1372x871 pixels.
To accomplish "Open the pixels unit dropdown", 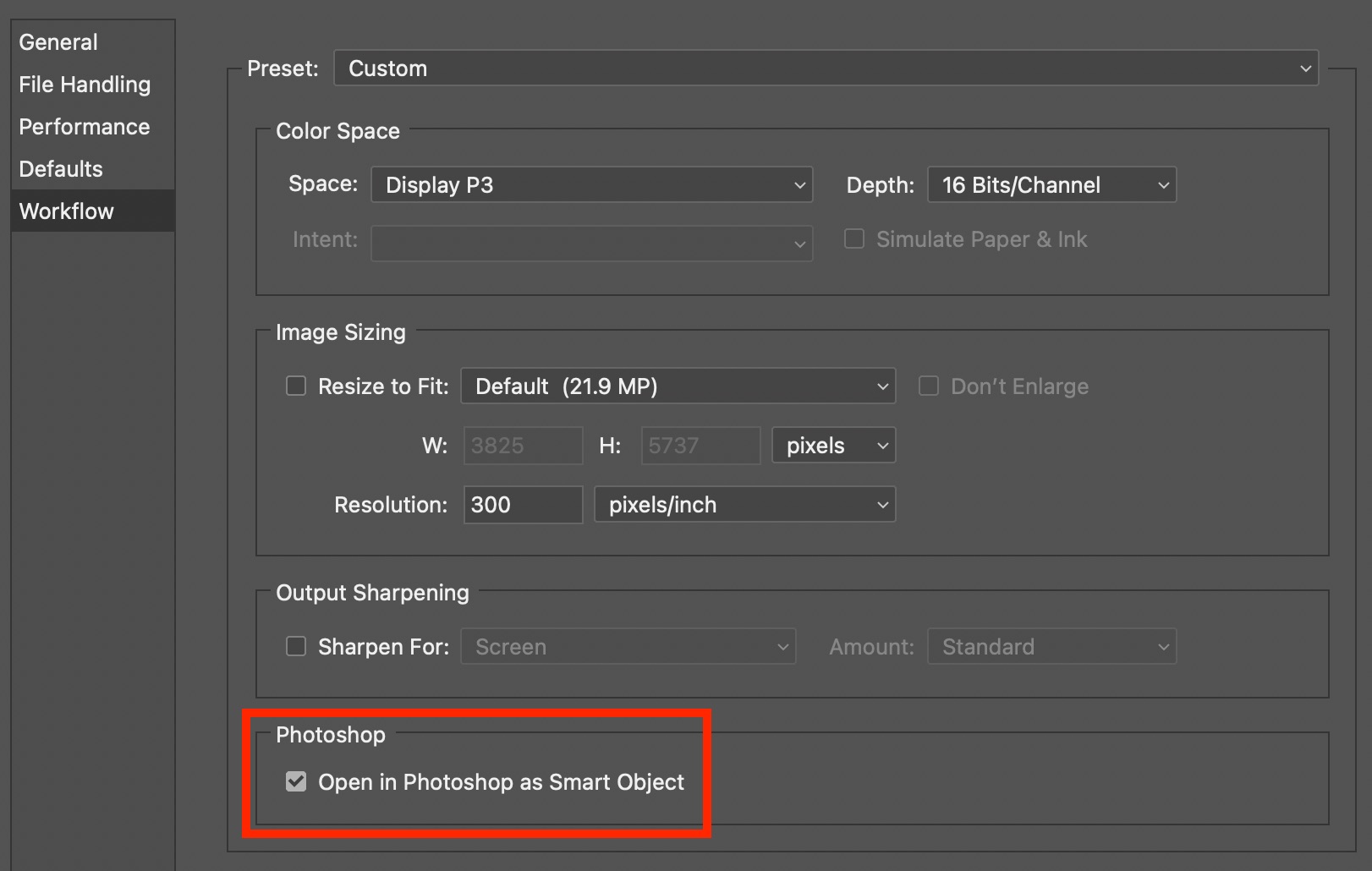I will (x=833, y=446).
